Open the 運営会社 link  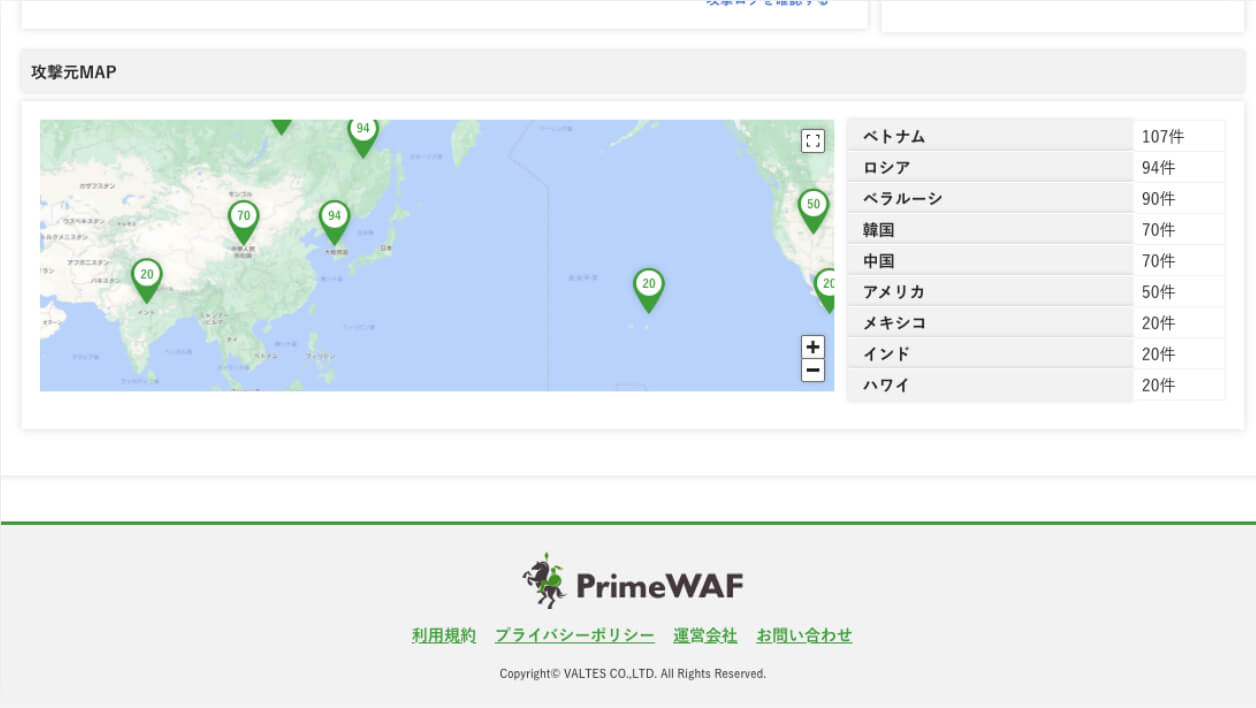(x=706, y=635)
